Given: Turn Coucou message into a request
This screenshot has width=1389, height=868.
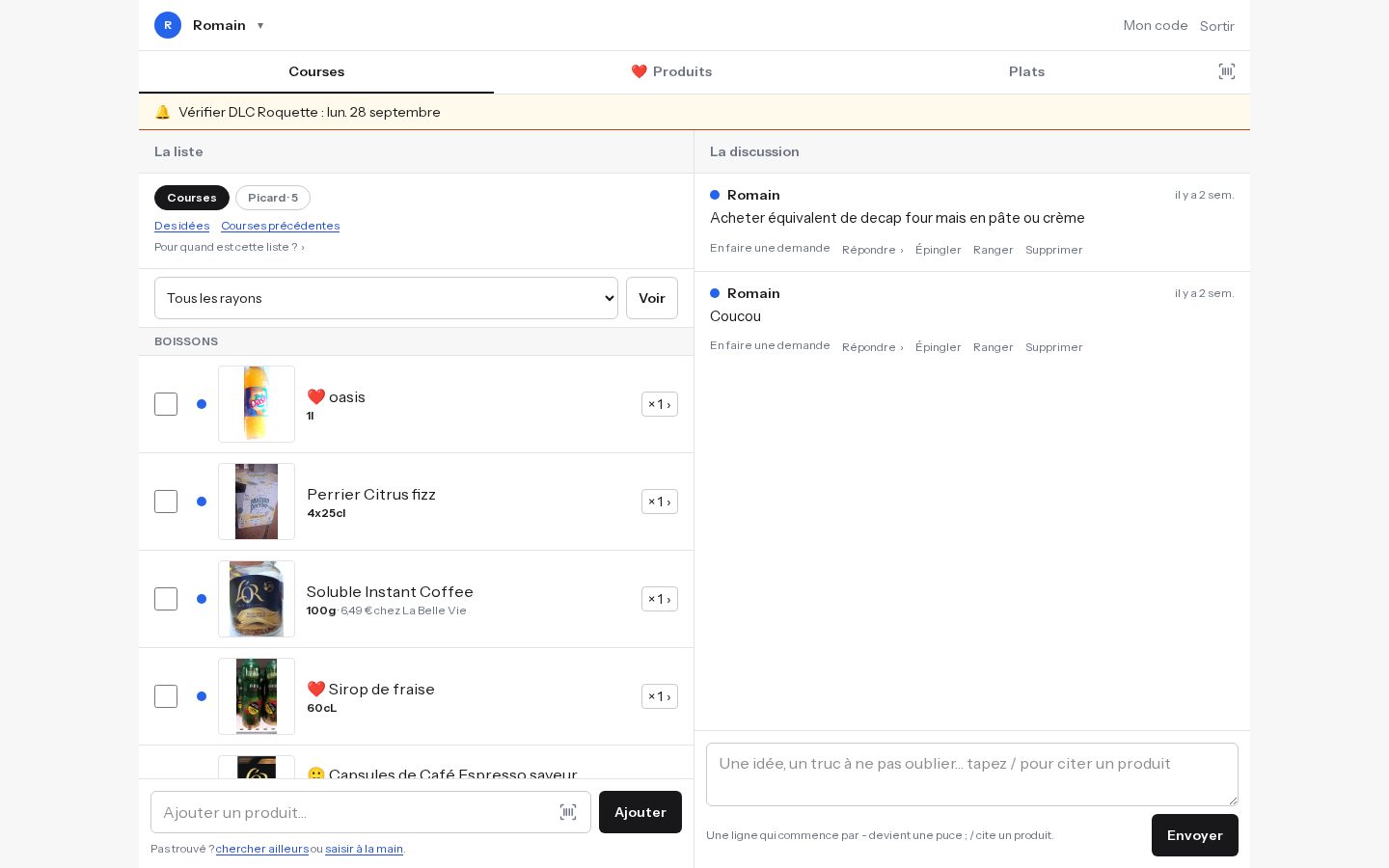Looking at the screenshot, I should 770,345.
